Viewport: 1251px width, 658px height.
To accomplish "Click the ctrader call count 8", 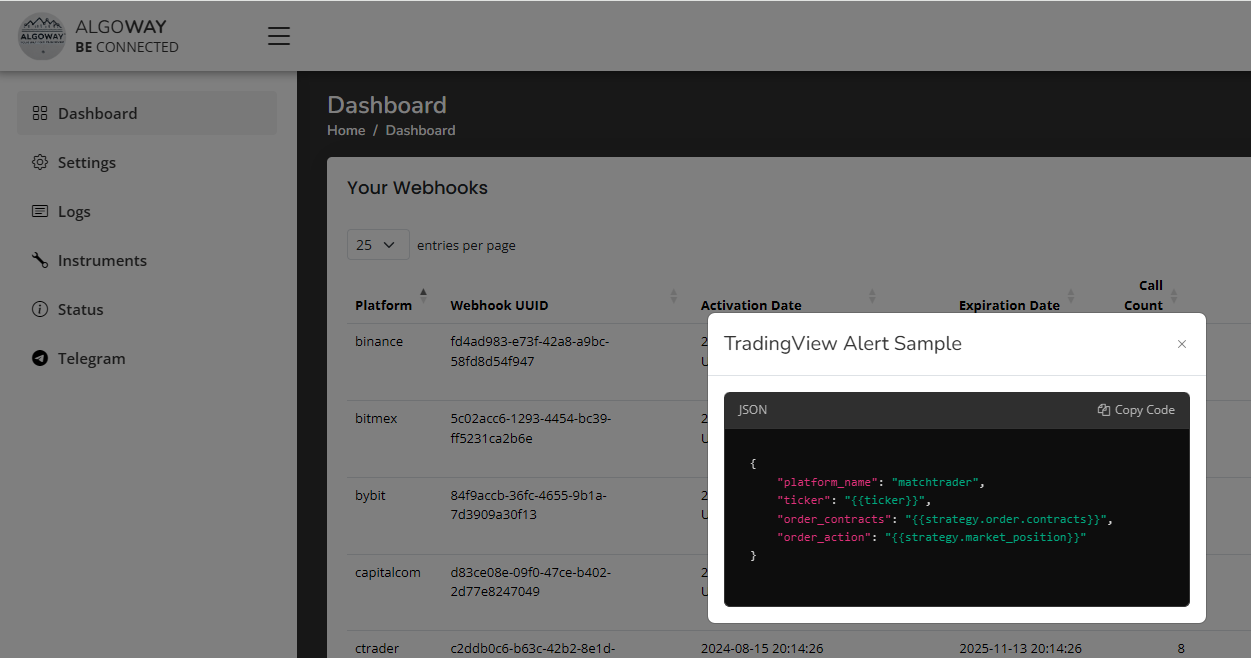I will (x=1182, y=648).
